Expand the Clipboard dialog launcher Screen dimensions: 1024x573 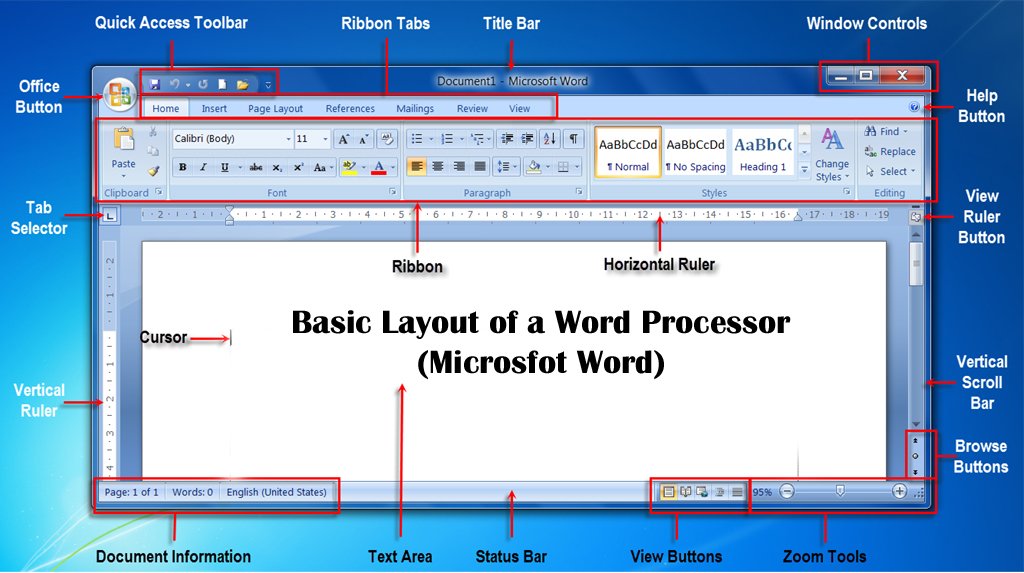point(159,192)
